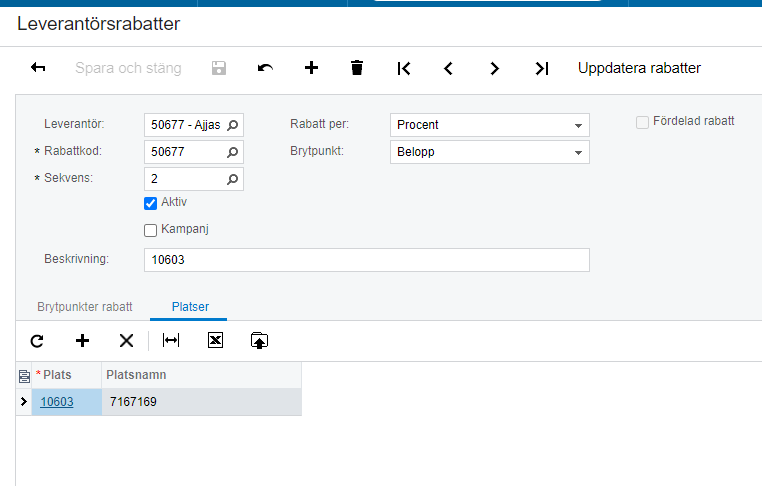The image size is (762, 486).
Task: Click the save diskette icon
Action: pyautogui.click(x=219, y=68)
